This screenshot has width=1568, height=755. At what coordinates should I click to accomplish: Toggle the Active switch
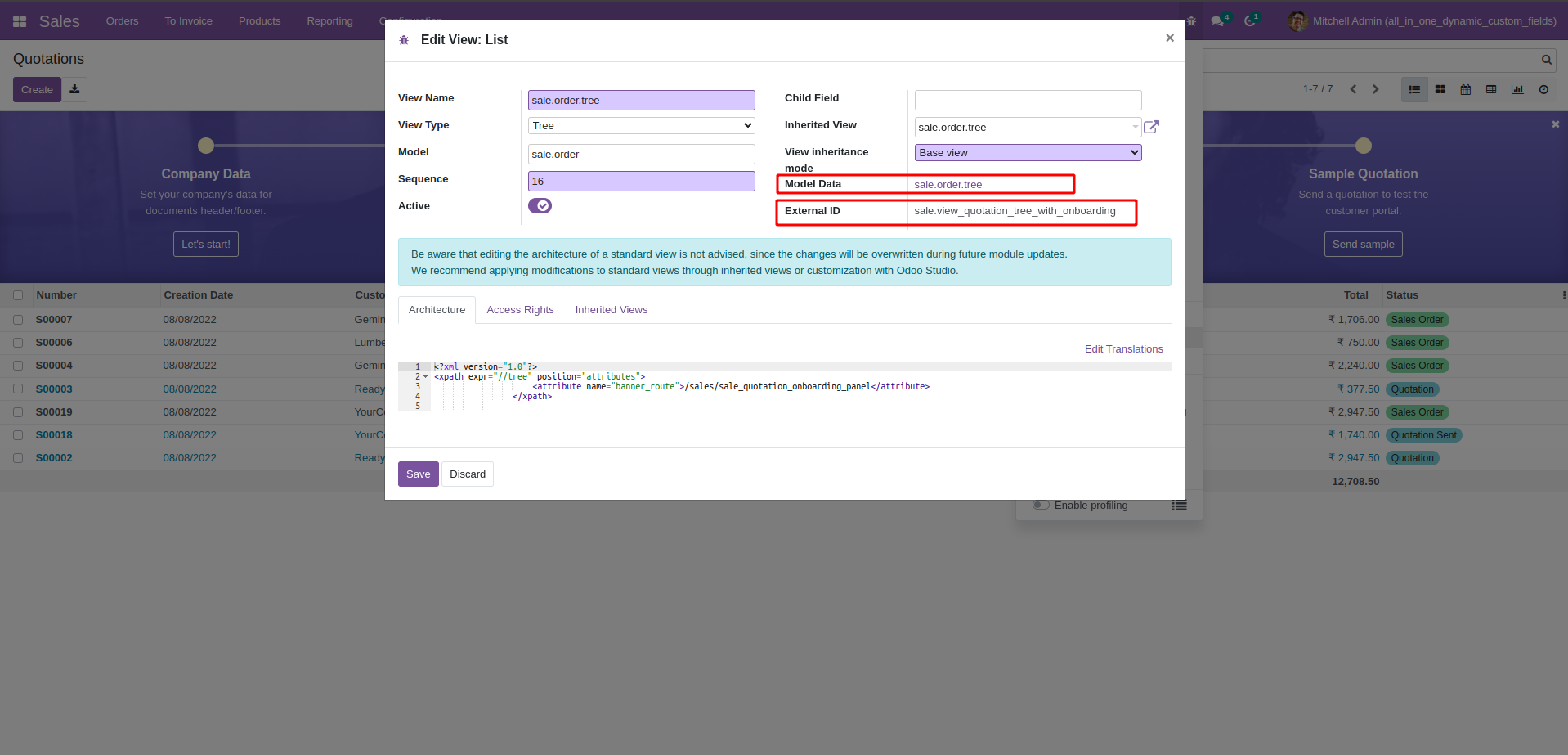(x=540, y=206)
